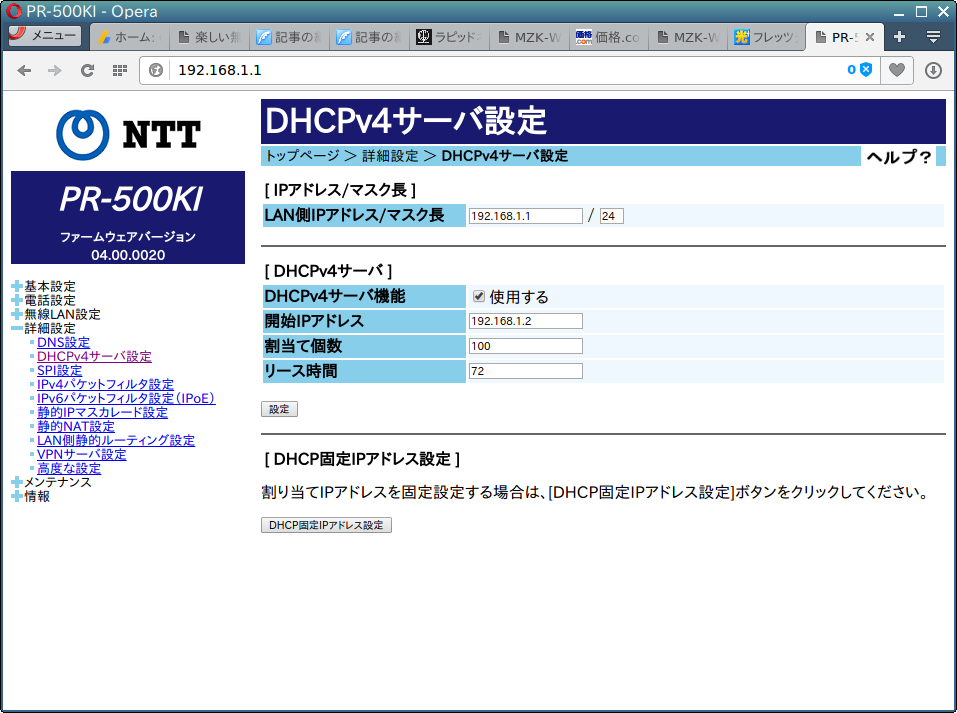Click the LAN側IPアドレス field
This screenshot has width=957, height=713.
pos(525,216)
